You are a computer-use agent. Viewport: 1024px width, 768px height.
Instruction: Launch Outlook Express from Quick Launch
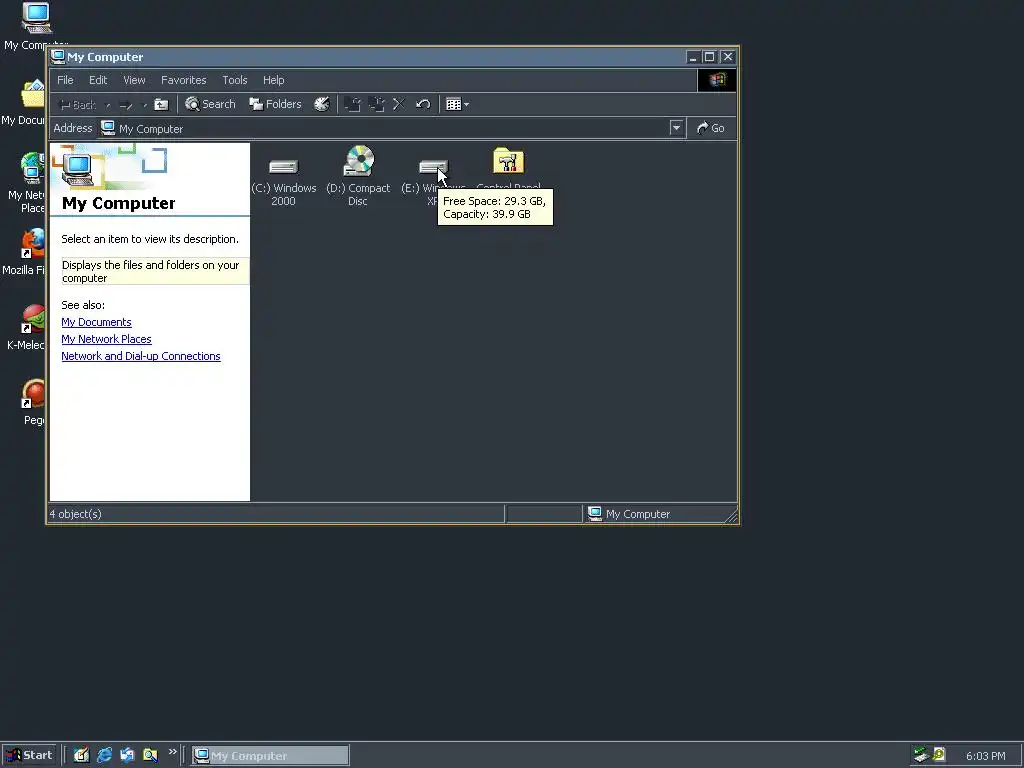click(x=127, y=755)
